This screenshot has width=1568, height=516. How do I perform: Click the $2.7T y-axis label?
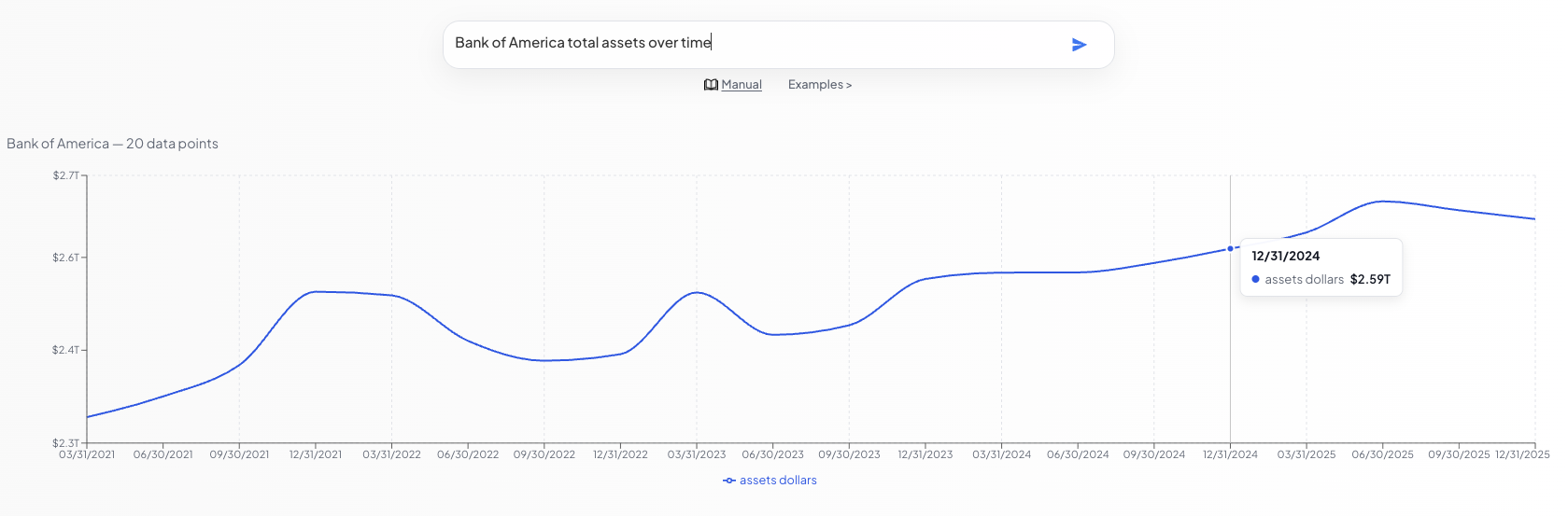coord(65,175)
